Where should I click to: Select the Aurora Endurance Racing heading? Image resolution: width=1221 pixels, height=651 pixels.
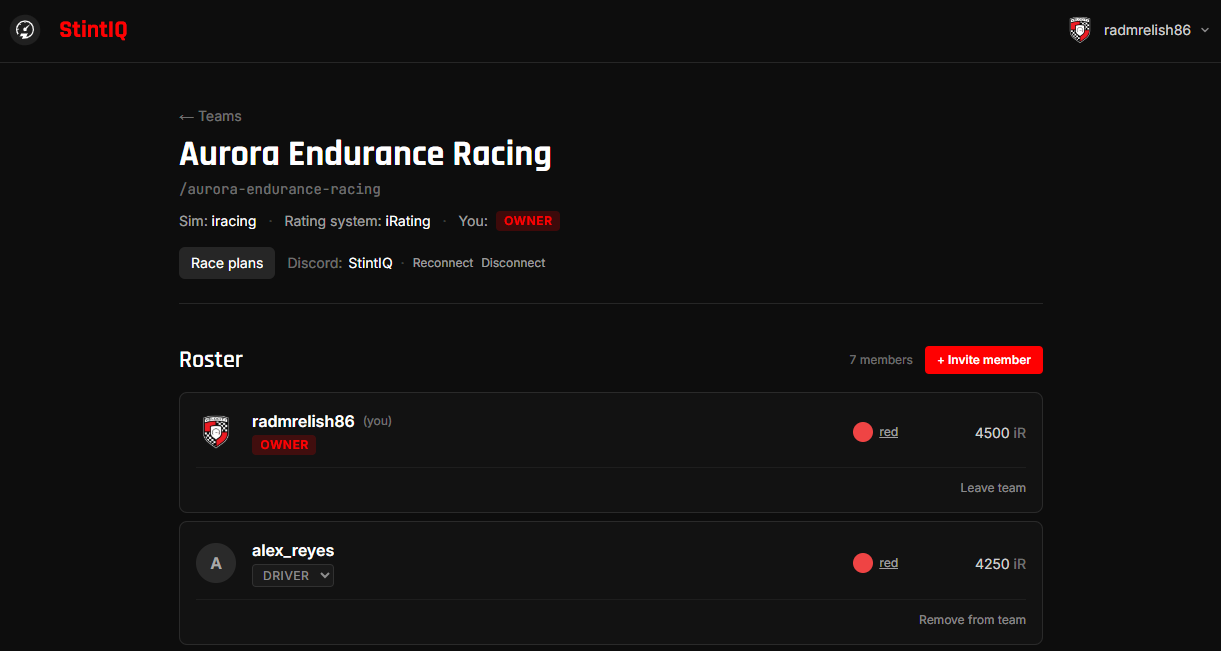click(x=365, y=154)
